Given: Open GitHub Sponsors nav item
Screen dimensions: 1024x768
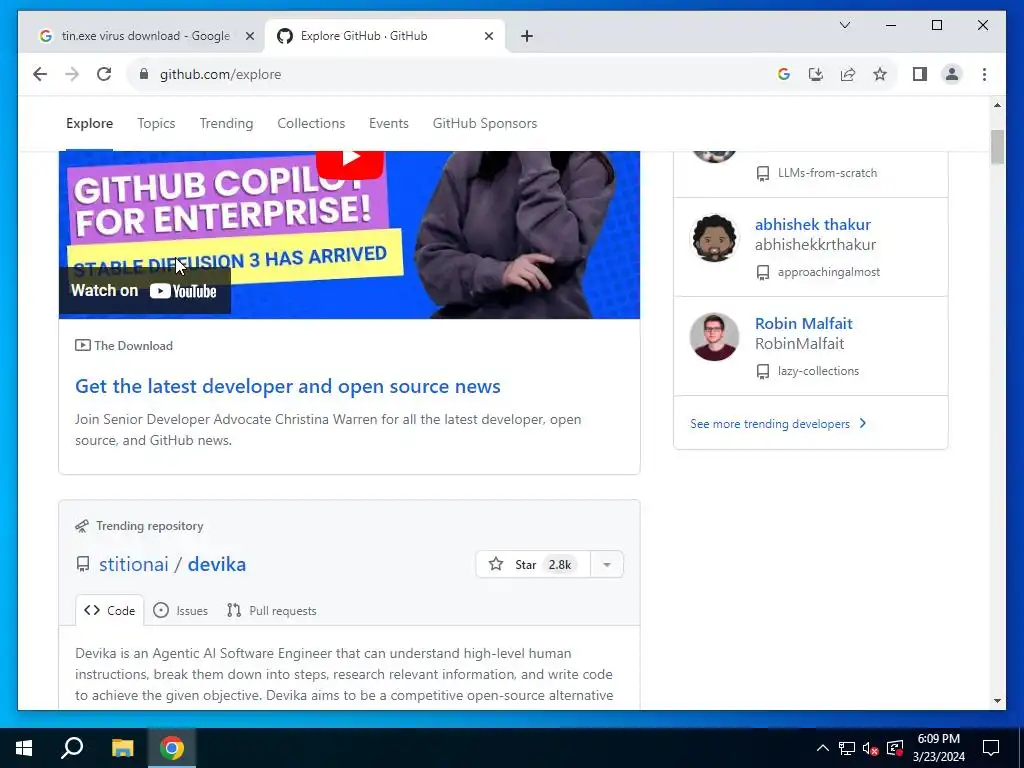Looking at the screenshot, I should pos(485,123).
